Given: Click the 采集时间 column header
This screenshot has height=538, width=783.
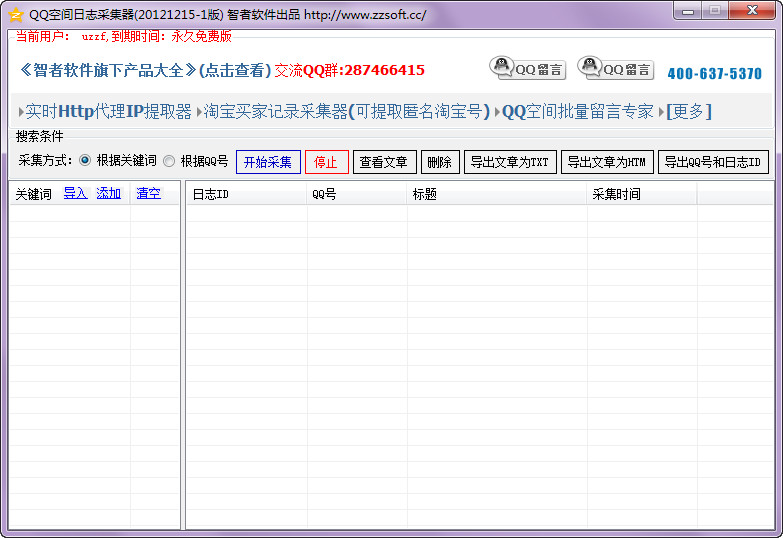Looking at the screenshot, I should [642, 194].
